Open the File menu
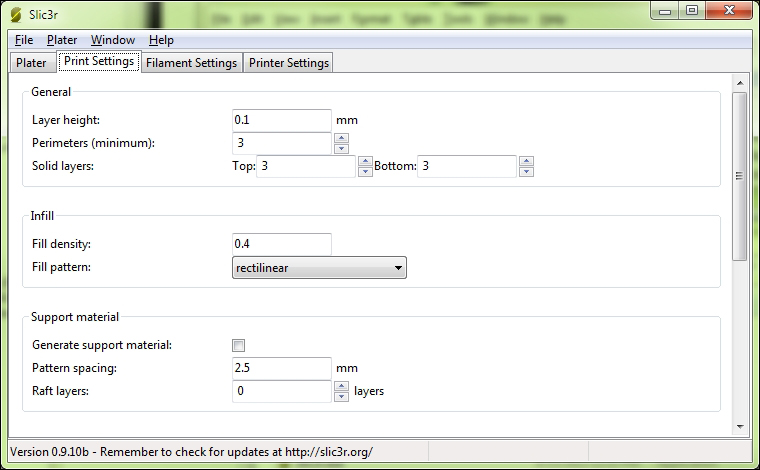 tap(24, 40)
